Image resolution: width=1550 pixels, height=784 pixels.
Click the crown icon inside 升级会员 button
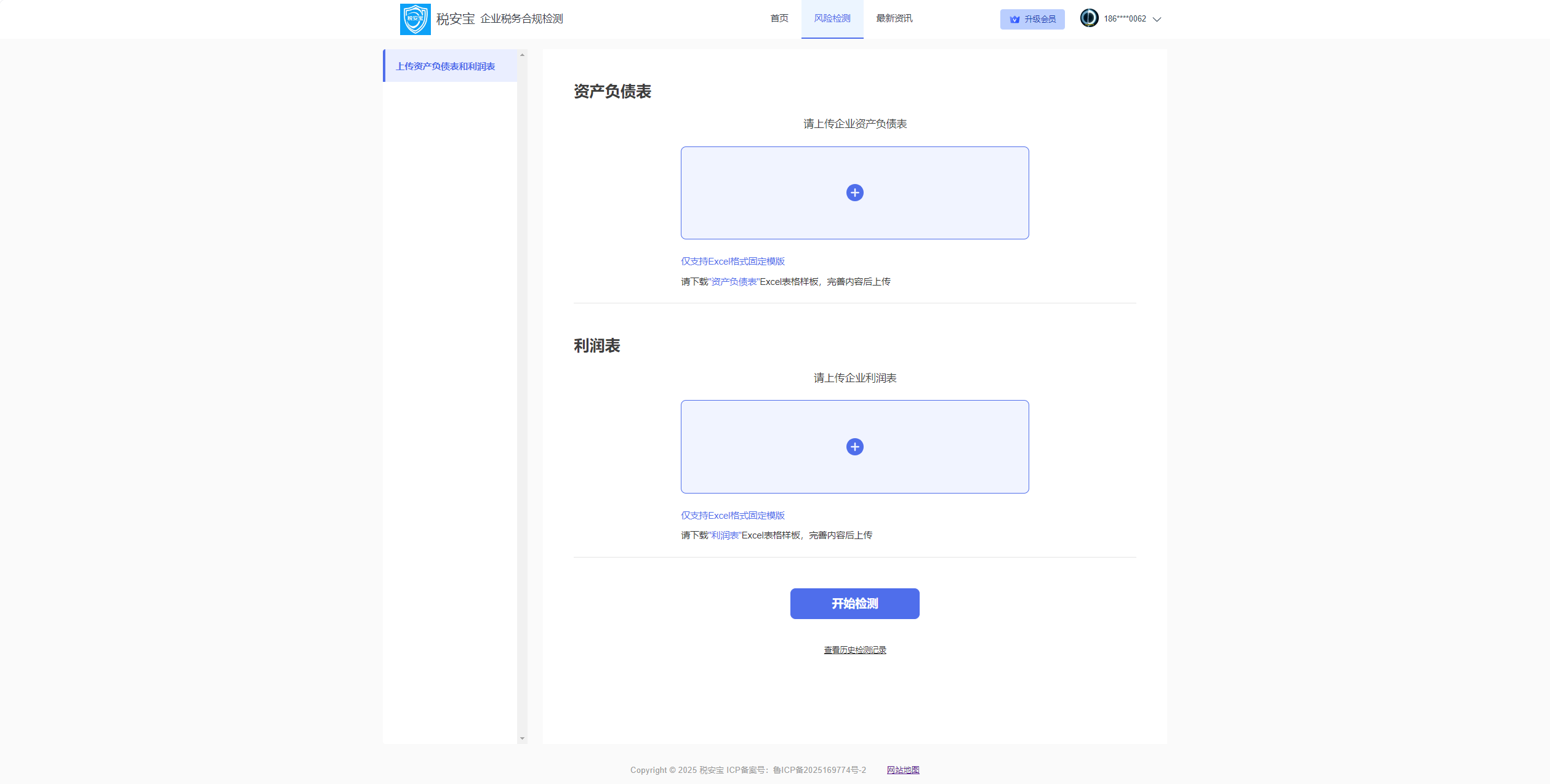pyautogui.click(x=1014, y=19)
